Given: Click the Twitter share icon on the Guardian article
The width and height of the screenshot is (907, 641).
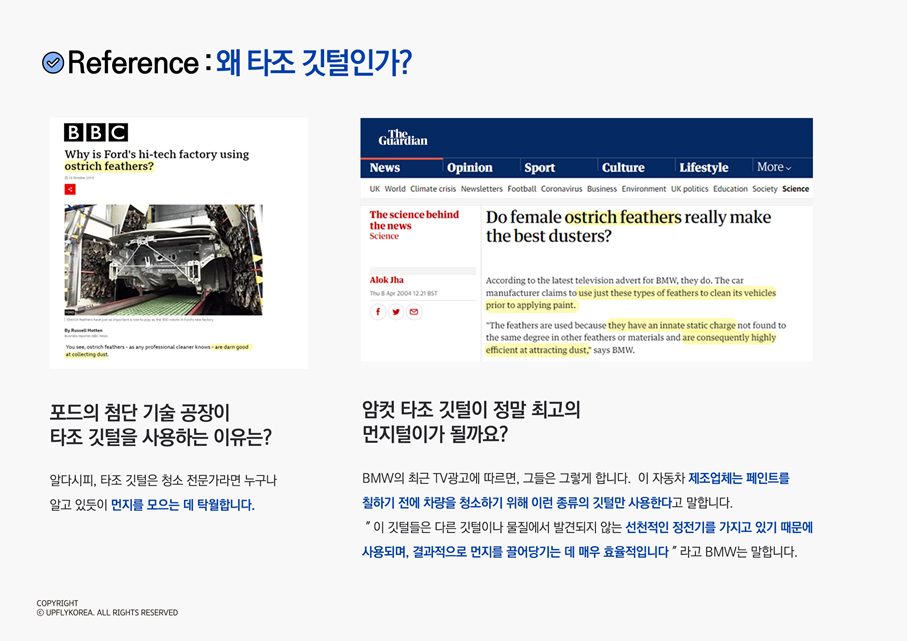Looking at the screenshot, I should coord(394,312).
